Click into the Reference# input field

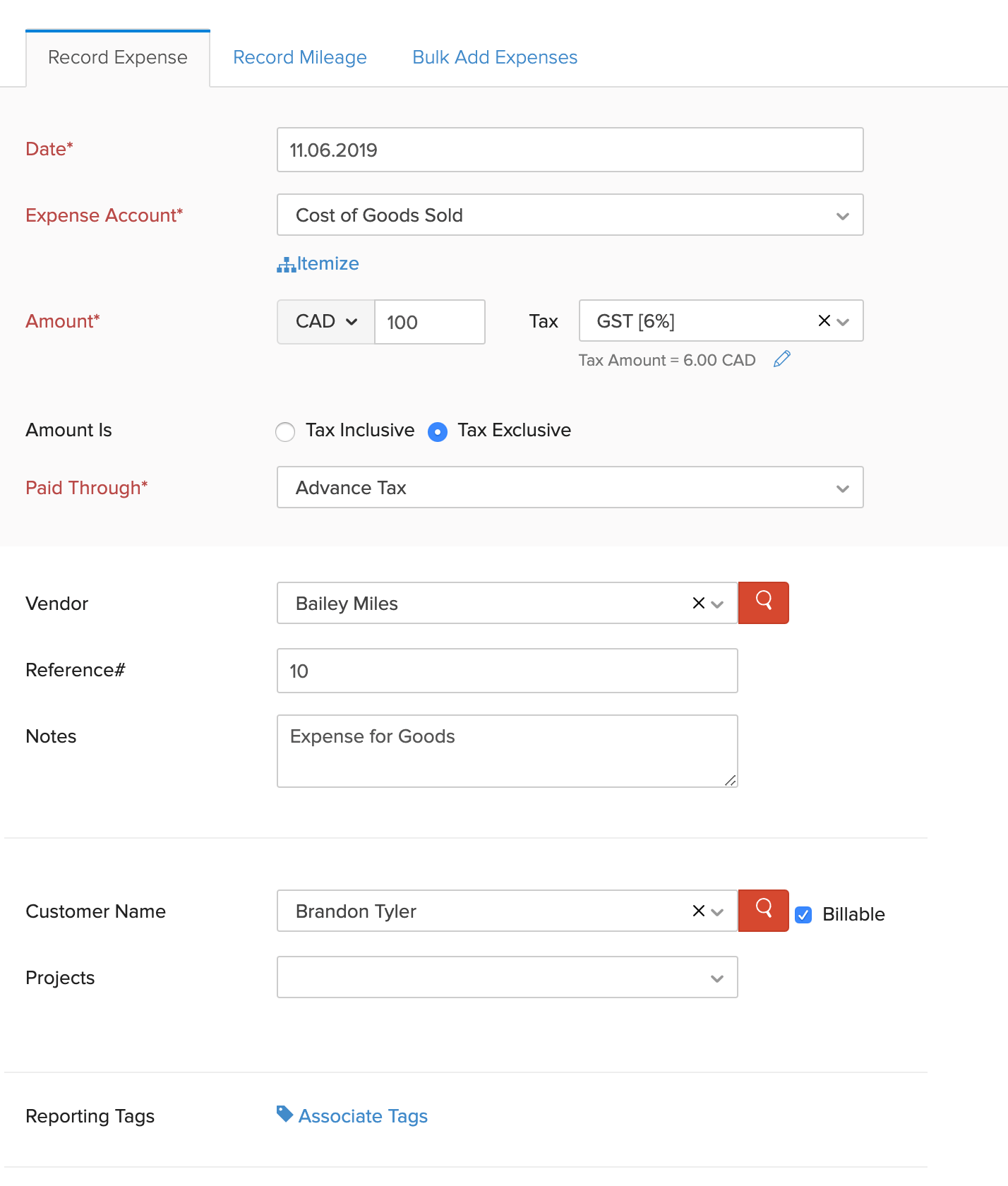point(507,671)
